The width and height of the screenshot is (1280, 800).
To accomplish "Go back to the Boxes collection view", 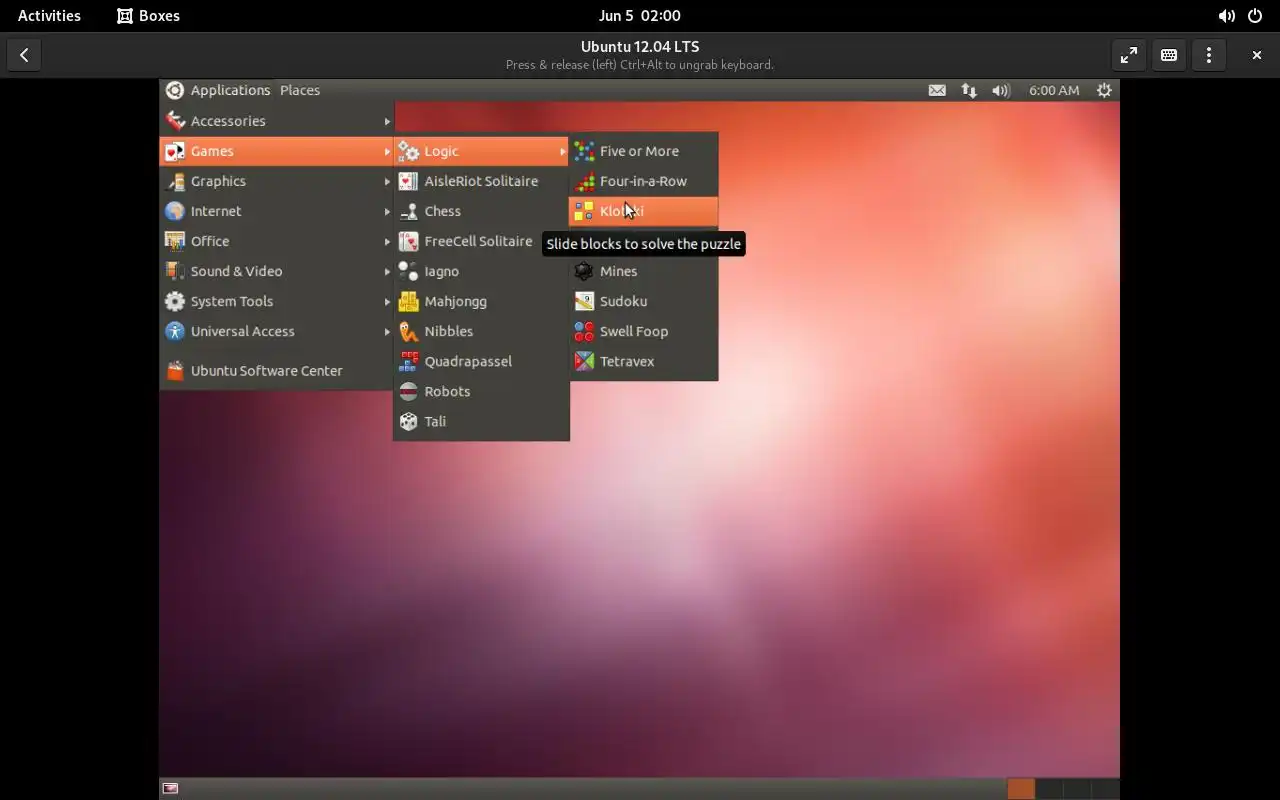I will tap(24, 55).
